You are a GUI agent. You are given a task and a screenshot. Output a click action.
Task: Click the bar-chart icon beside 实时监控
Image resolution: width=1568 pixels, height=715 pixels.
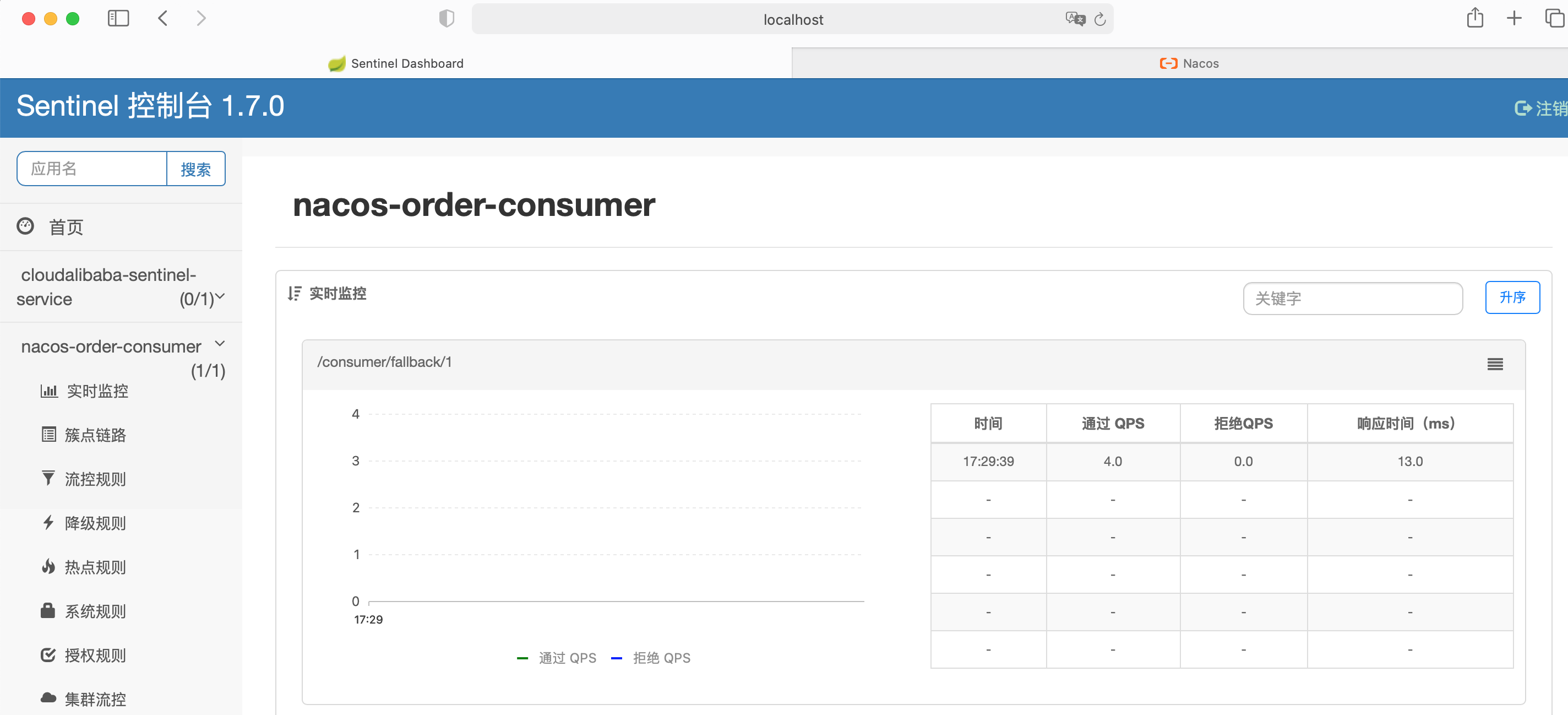click(48, 391)
